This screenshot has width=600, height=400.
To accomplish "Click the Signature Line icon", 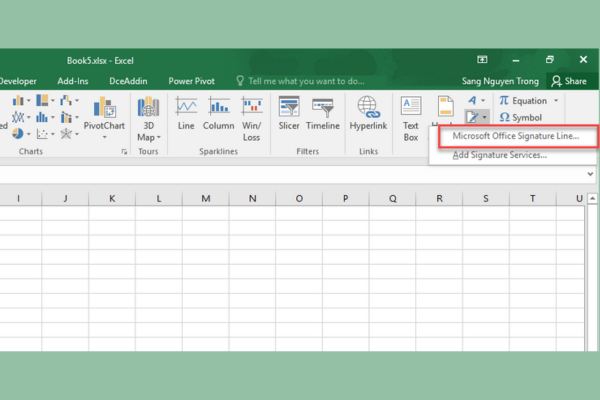I will pyautogui.click(x=472, y=117).
